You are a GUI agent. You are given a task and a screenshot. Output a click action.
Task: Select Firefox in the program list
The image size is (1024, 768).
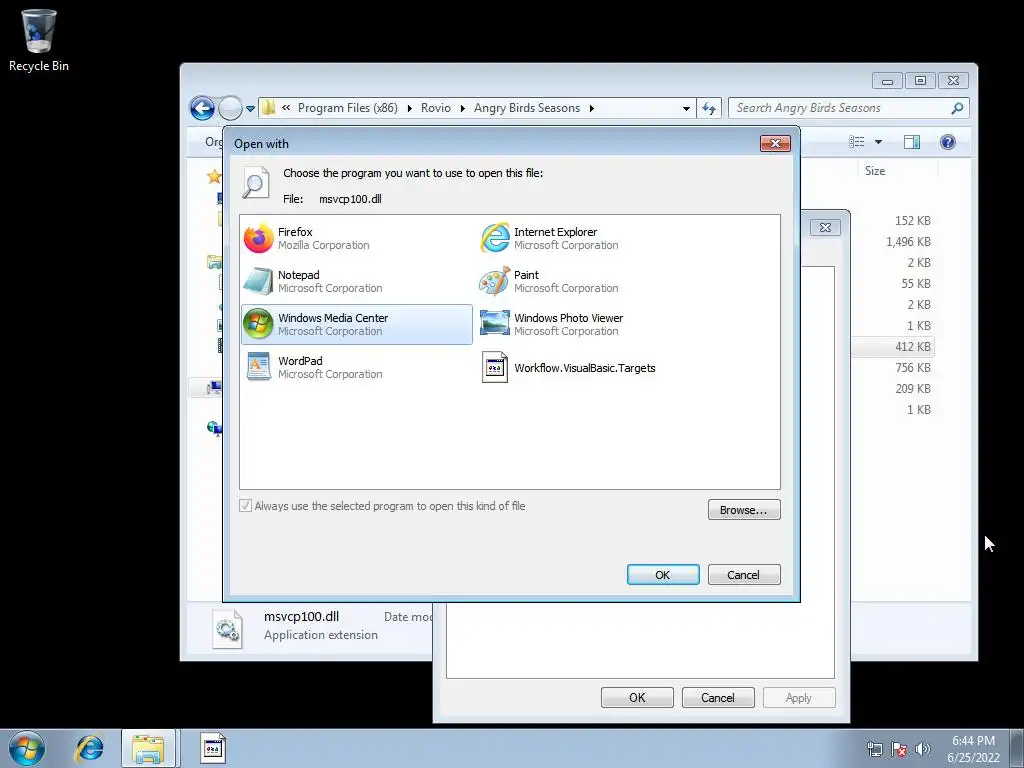[x=357, y=238]
